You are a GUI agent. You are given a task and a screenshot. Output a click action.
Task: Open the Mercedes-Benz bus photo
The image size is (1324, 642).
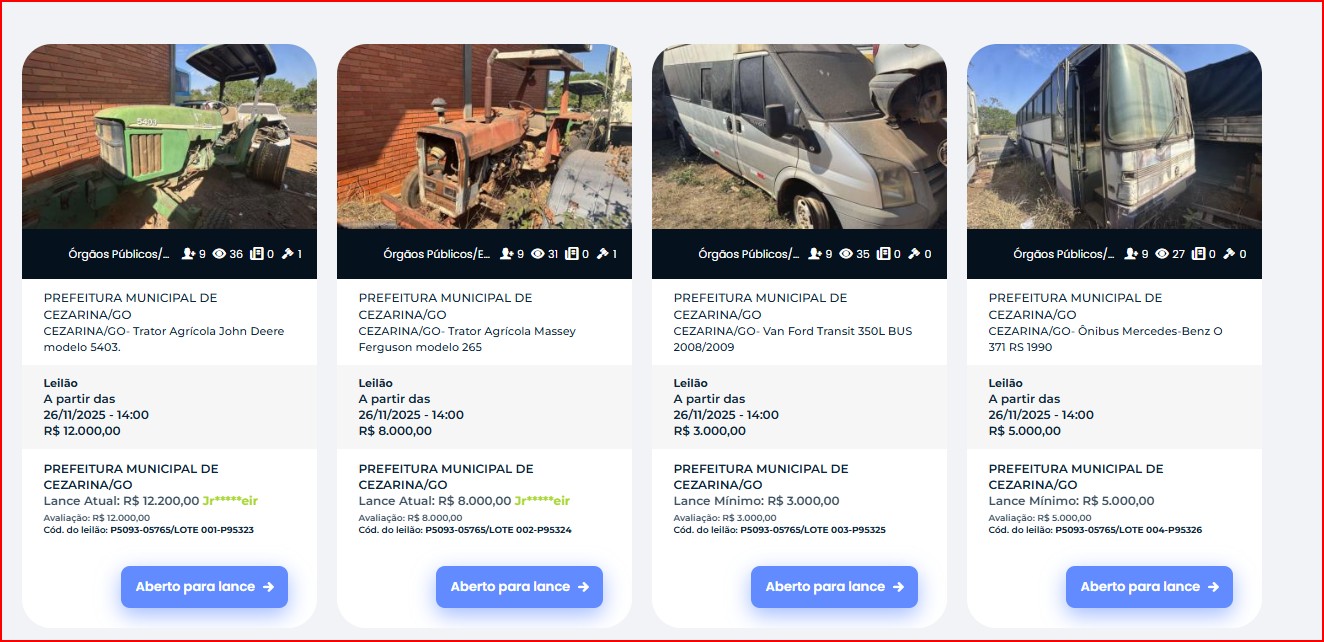click(1114, 137)
